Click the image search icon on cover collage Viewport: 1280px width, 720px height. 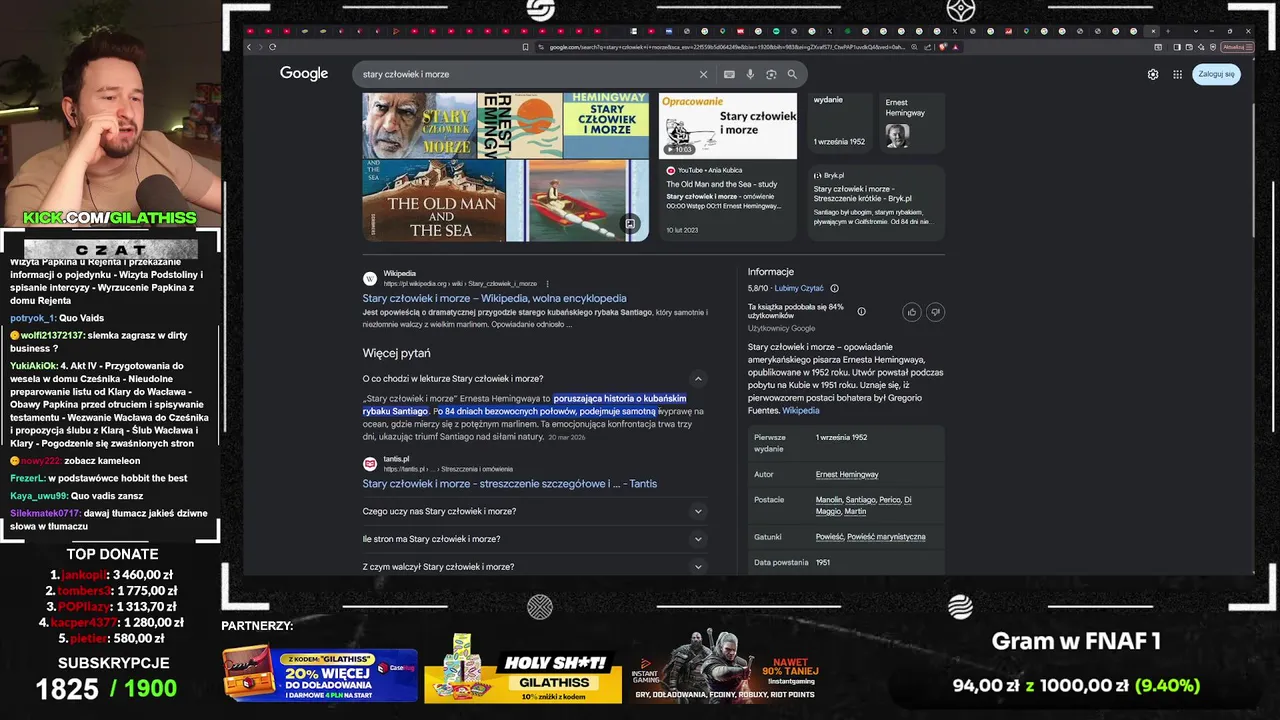pos(630,224)
